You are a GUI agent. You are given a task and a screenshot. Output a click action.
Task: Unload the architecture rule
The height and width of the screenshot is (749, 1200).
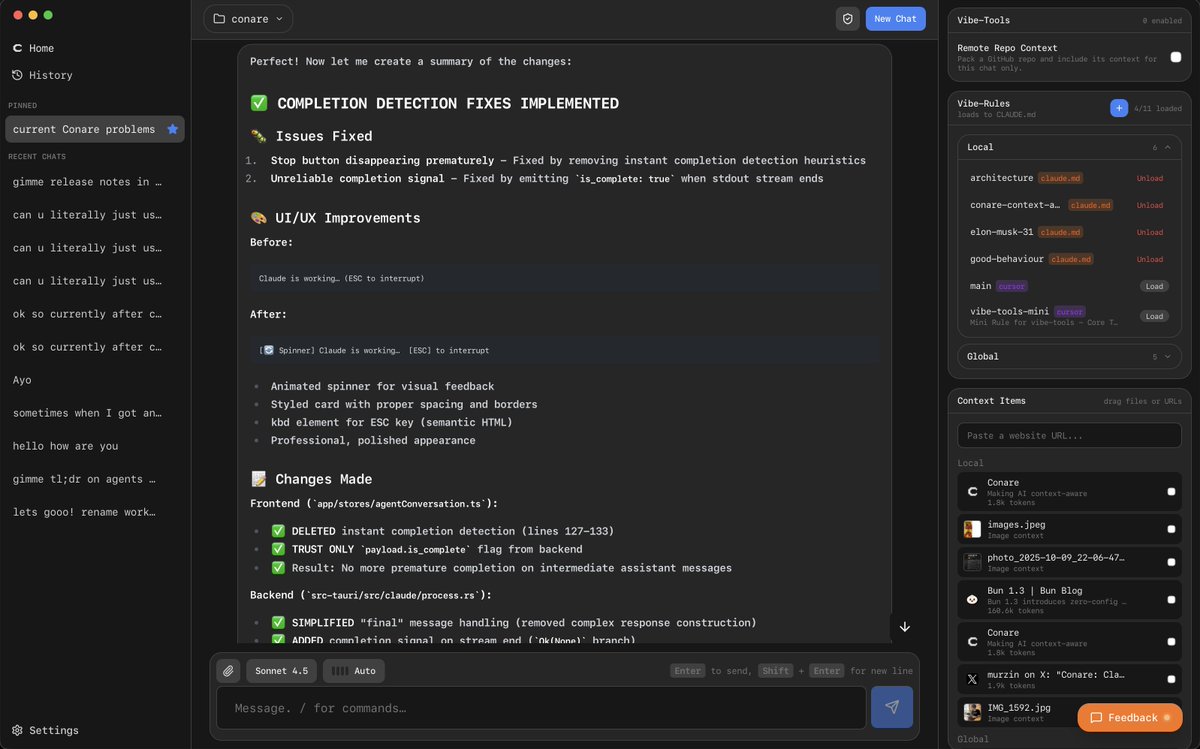point(1149,178)
